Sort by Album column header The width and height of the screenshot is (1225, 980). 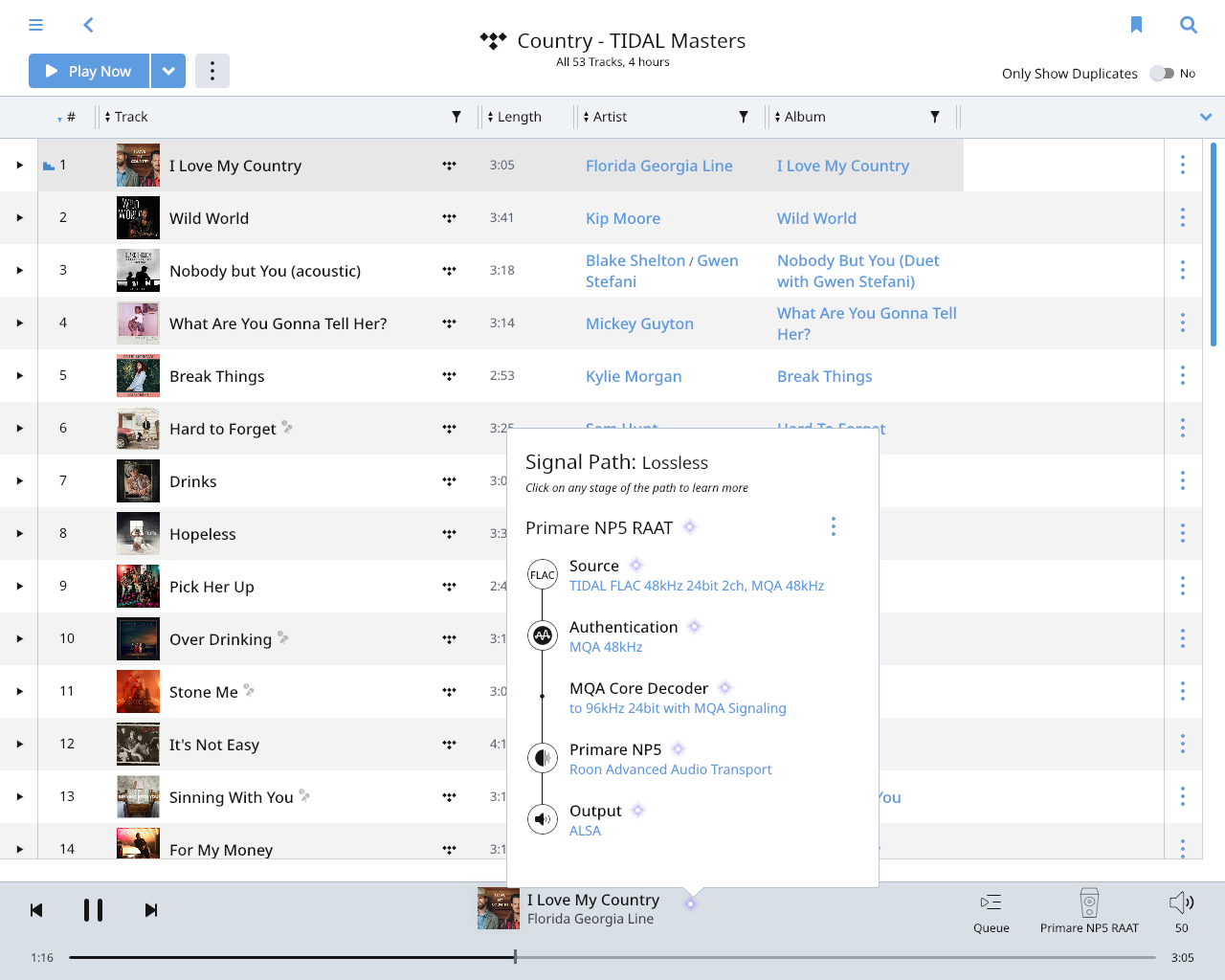point(800,117)
